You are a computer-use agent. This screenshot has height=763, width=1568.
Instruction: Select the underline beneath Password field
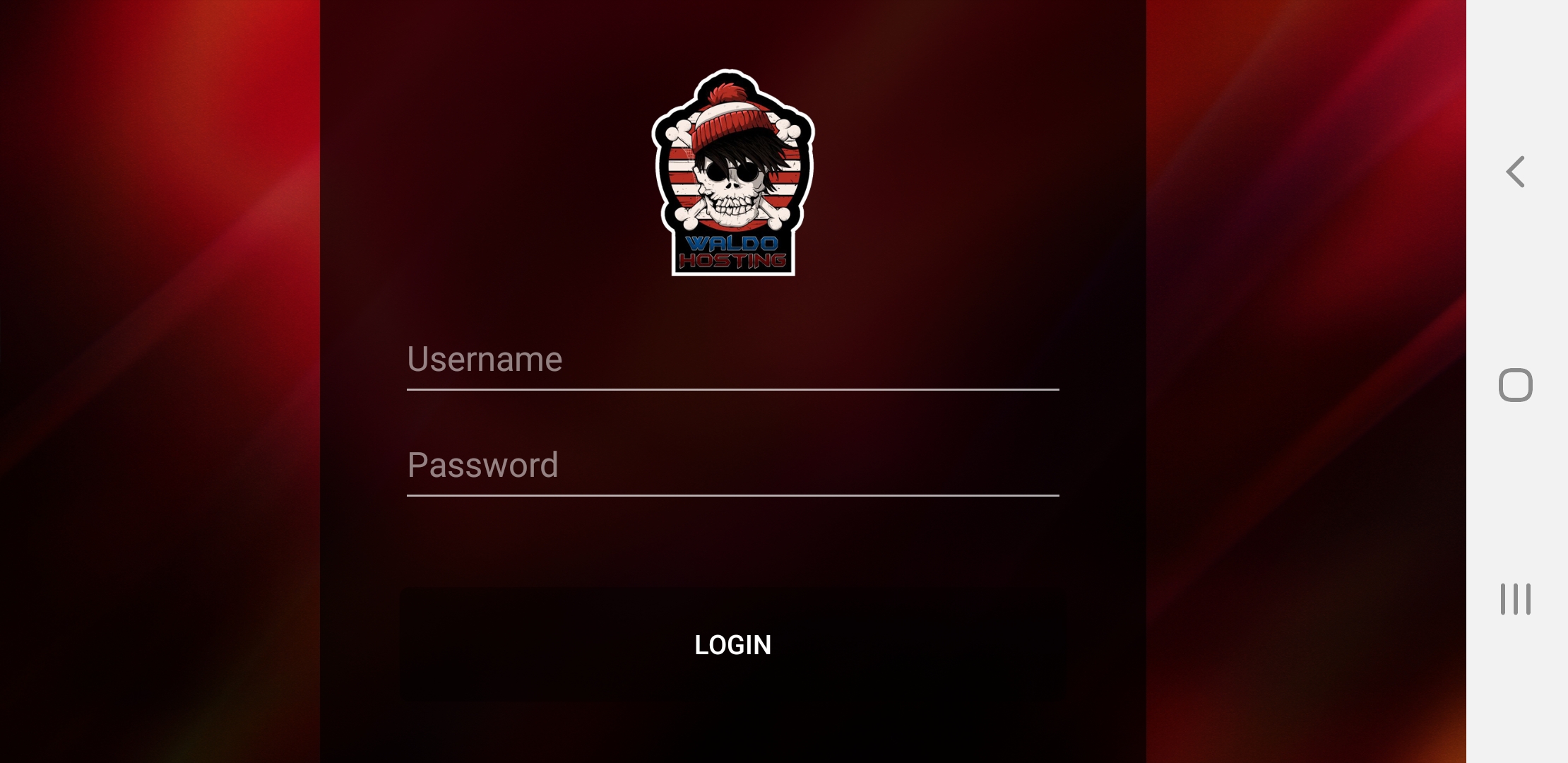coord(733,495)
